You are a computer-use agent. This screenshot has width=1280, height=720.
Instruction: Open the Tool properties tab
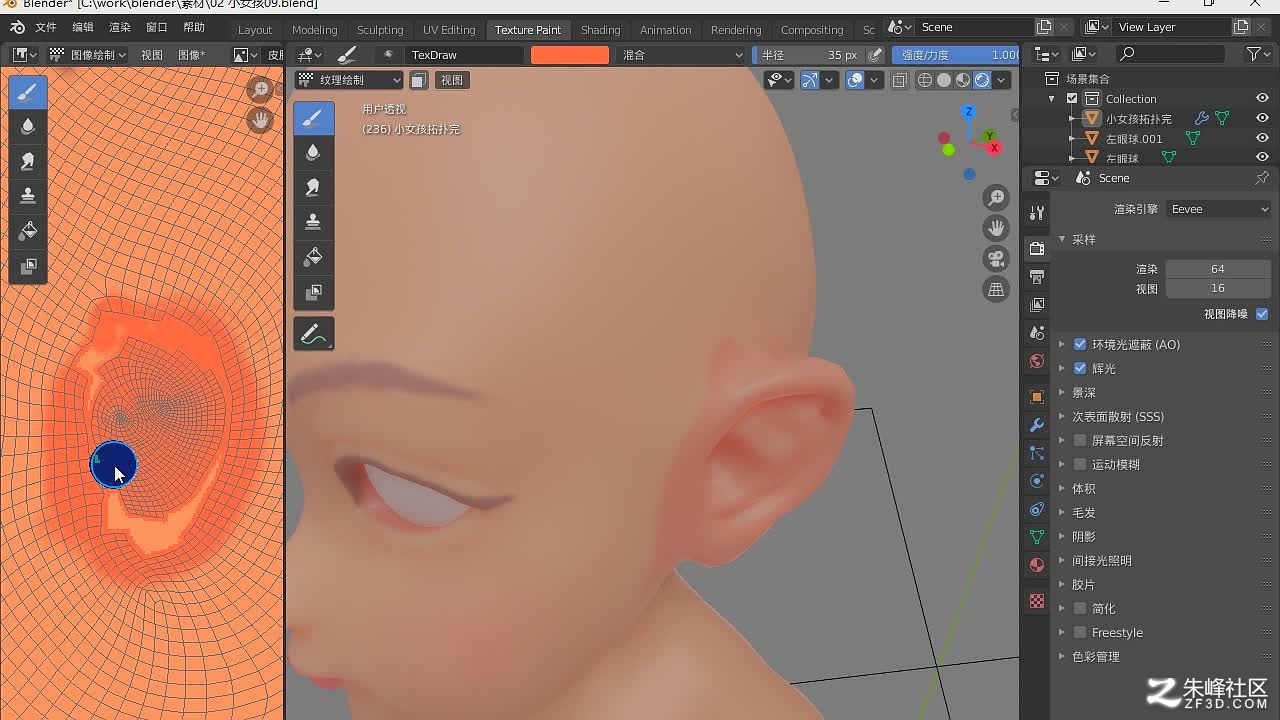(x=1037, y=213)
